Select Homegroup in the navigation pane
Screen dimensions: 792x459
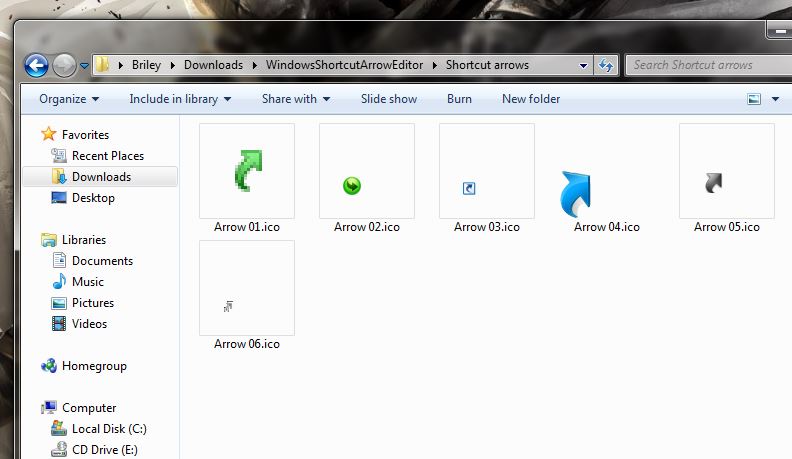pos(94,366)
